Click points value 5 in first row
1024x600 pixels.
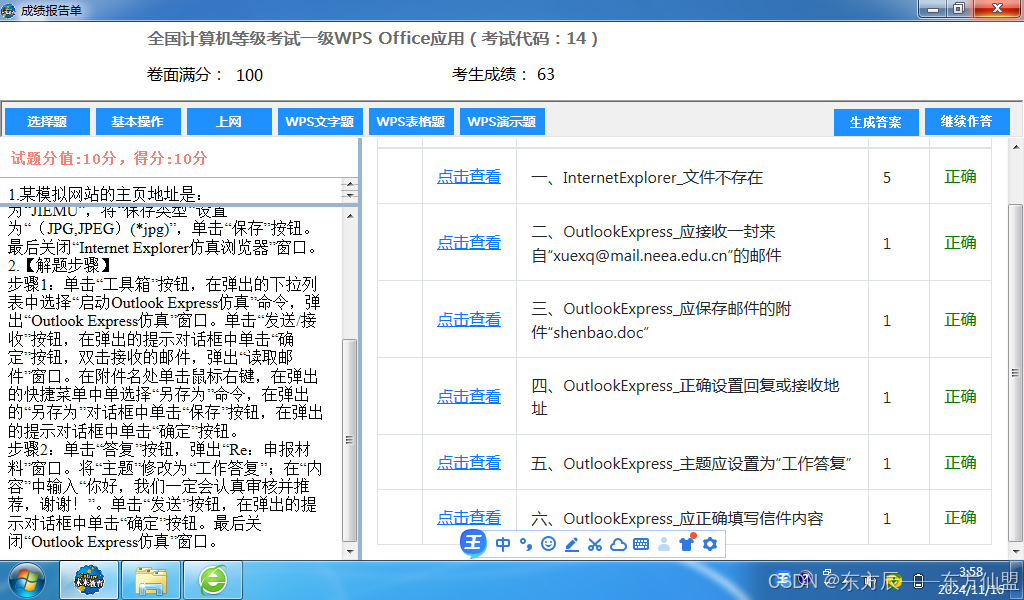[x=887, y=178]
